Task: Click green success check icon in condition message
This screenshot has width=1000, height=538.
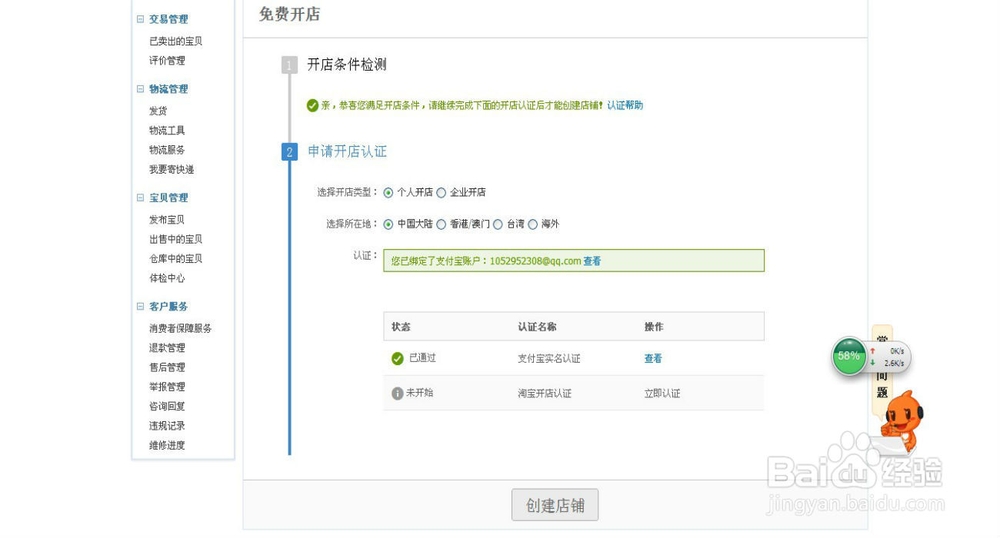Action: point(312,105)
